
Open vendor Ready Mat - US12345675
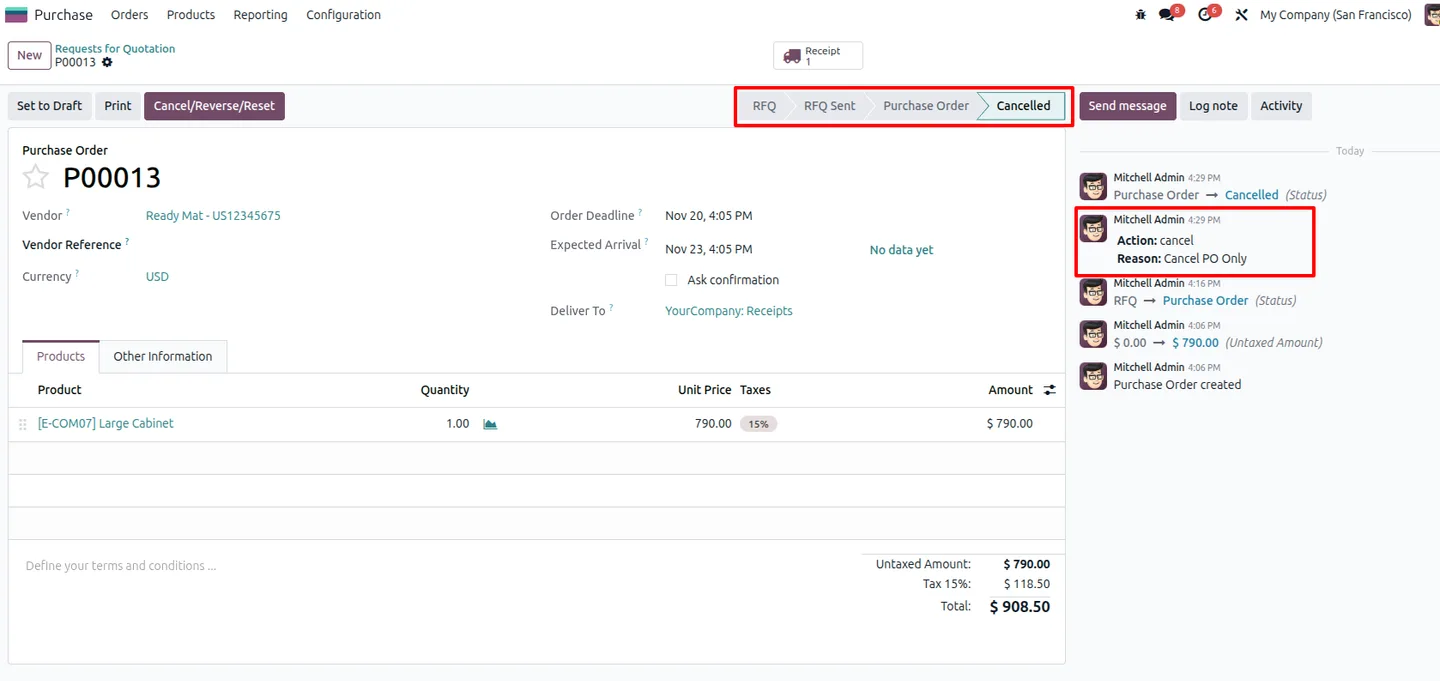[x=213, y=216]
